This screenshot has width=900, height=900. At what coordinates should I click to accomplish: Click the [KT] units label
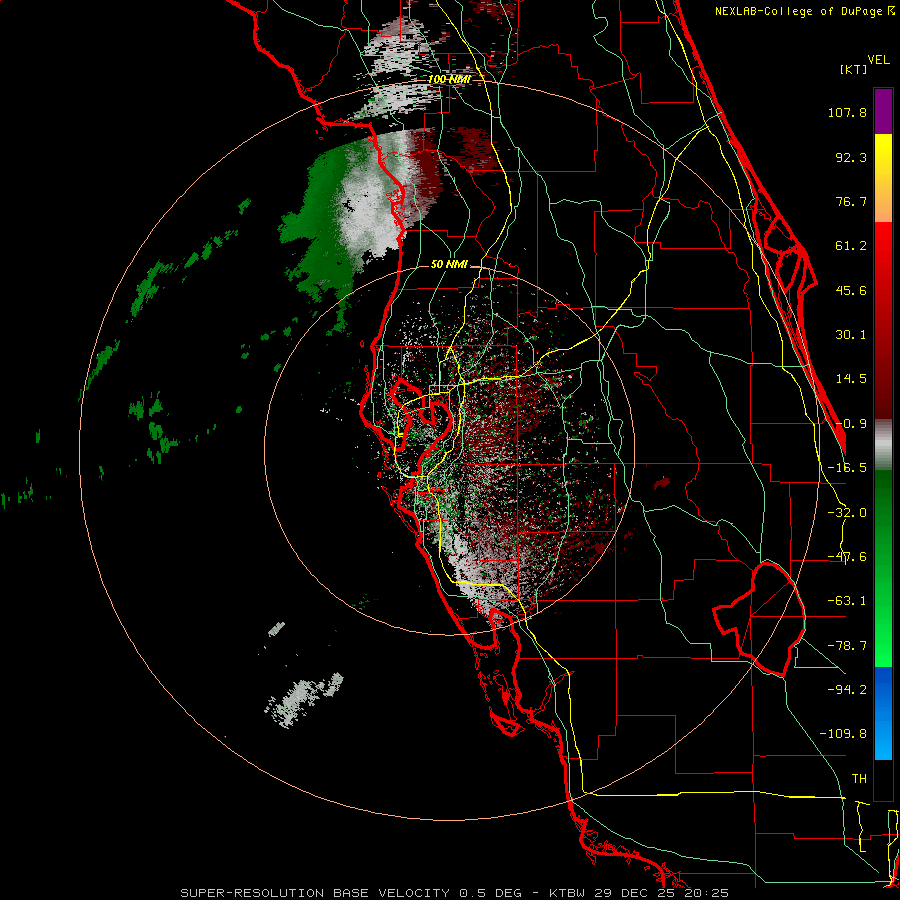[854, 69]
